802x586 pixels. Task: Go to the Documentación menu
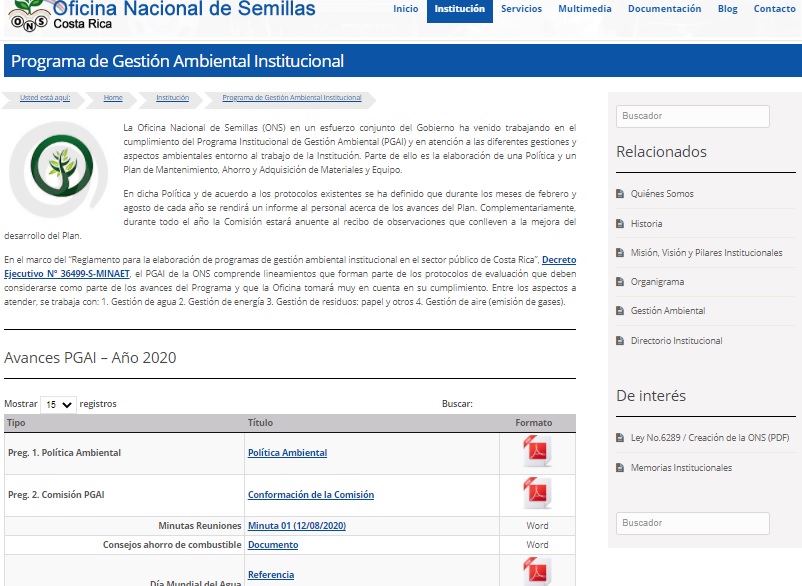pos(664,9)
